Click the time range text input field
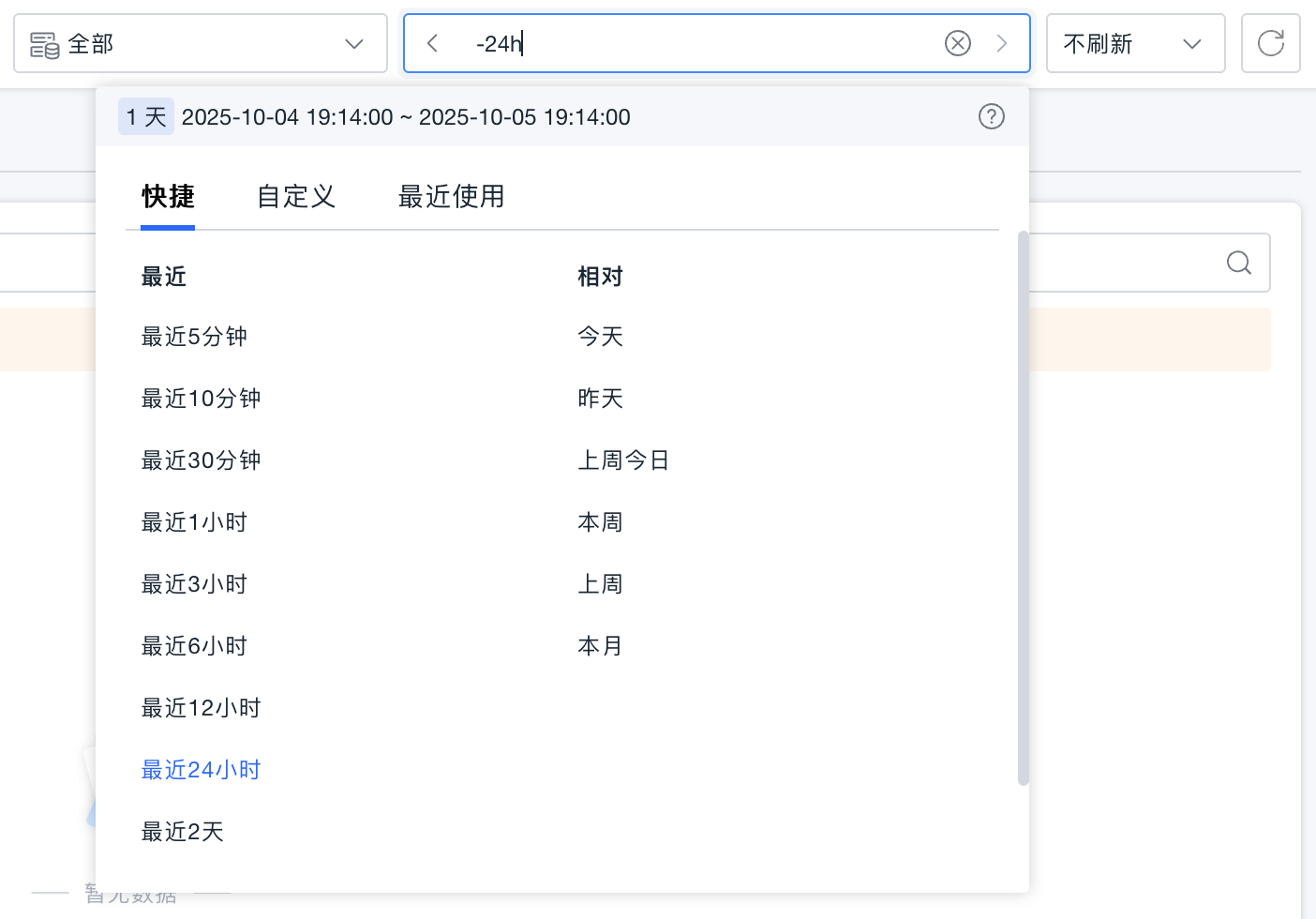The image size is (1316, 919). (703, 43)
